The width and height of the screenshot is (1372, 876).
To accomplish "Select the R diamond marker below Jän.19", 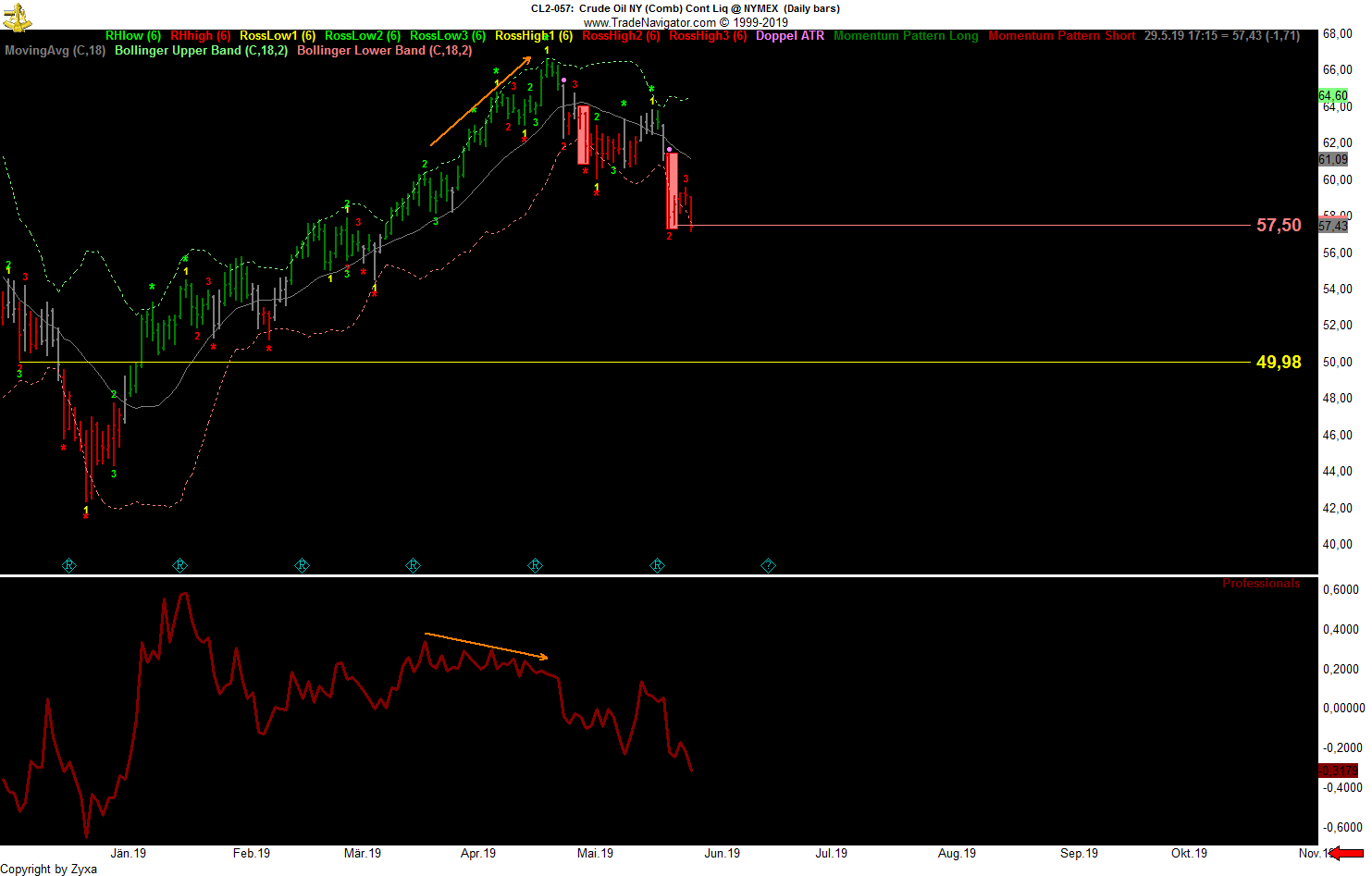I will tap(69, 565).
